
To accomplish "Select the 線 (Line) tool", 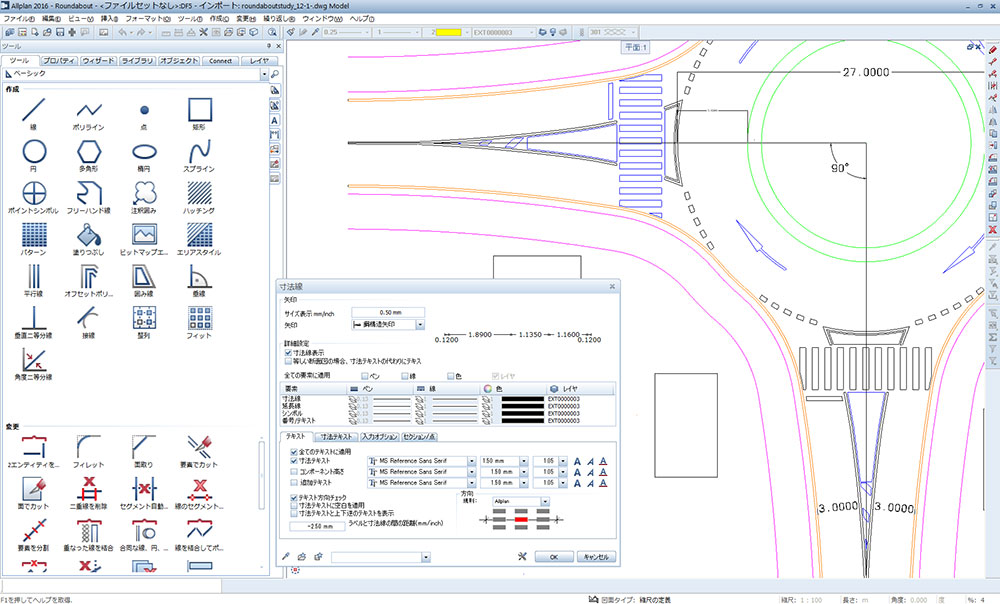I will pos(34,108).
